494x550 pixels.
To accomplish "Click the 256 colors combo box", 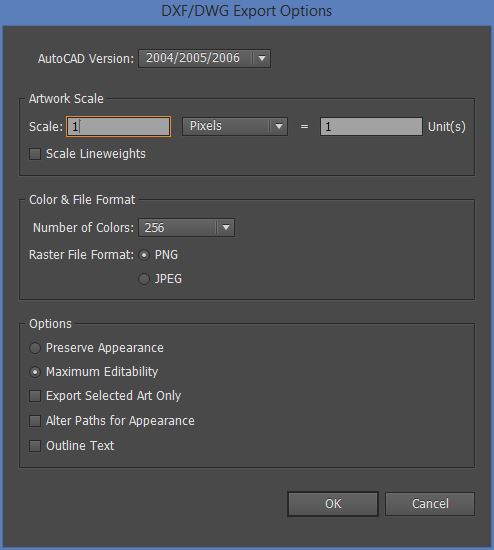I will pyautogui.click(x=187, y=228).
